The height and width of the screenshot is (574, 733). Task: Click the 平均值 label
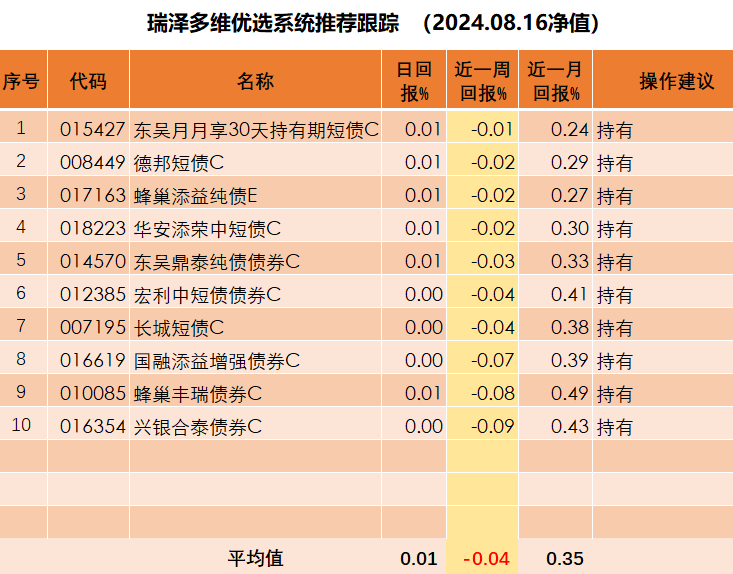(255, 558)
